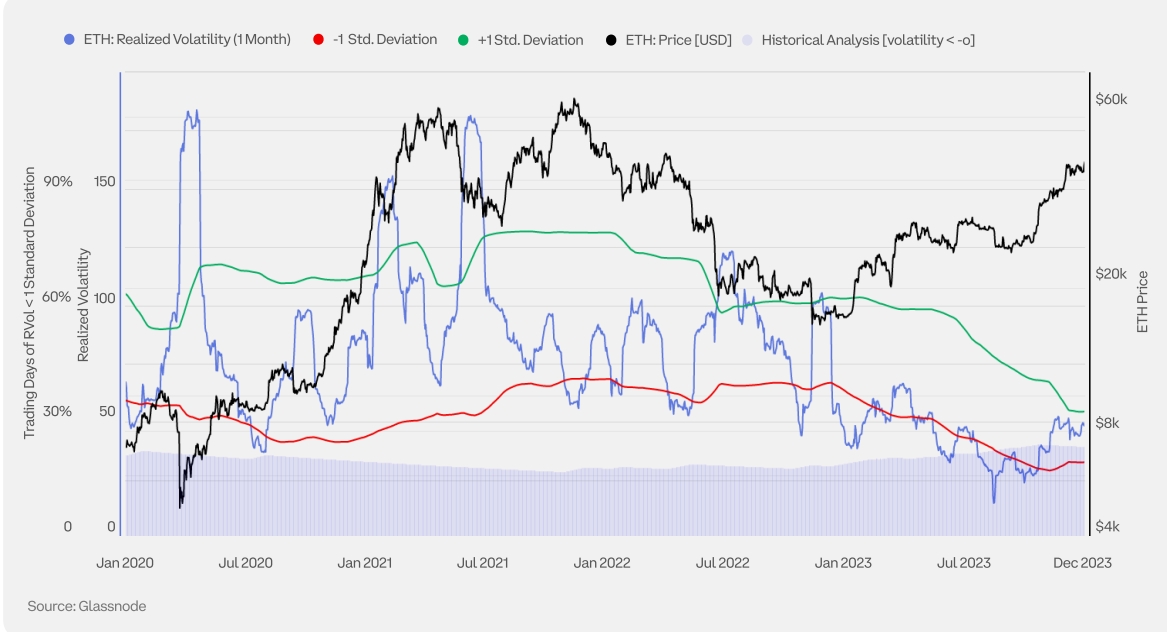Click the ETH Price axis title
Image resolution: width=1167 pixels, height=632 pixels.
[1142, 301]
